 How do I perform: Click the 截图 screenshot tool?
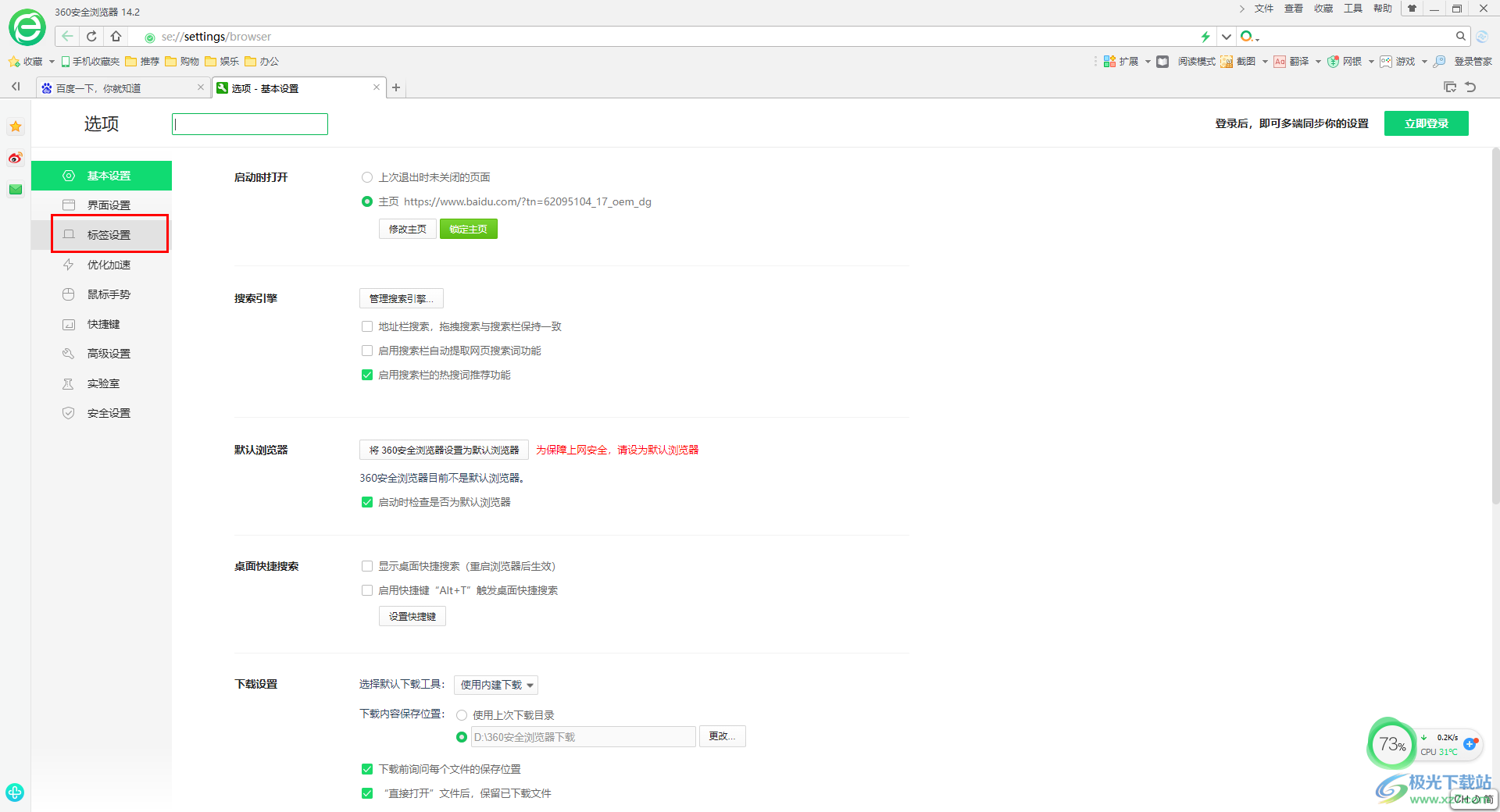point(1238,61)
